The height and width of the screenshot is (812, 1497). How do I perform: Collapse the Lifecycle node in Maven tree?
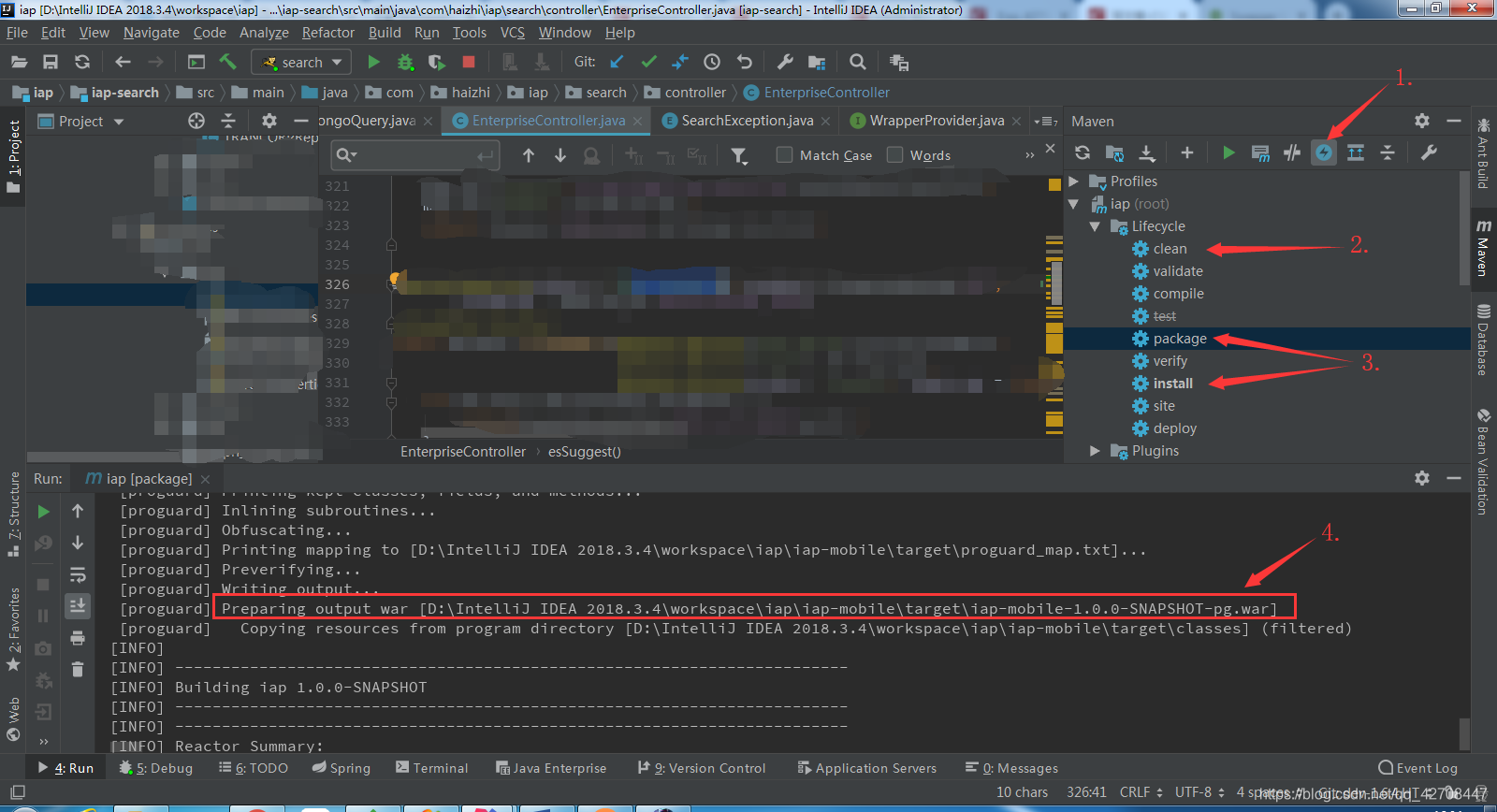1095,225
